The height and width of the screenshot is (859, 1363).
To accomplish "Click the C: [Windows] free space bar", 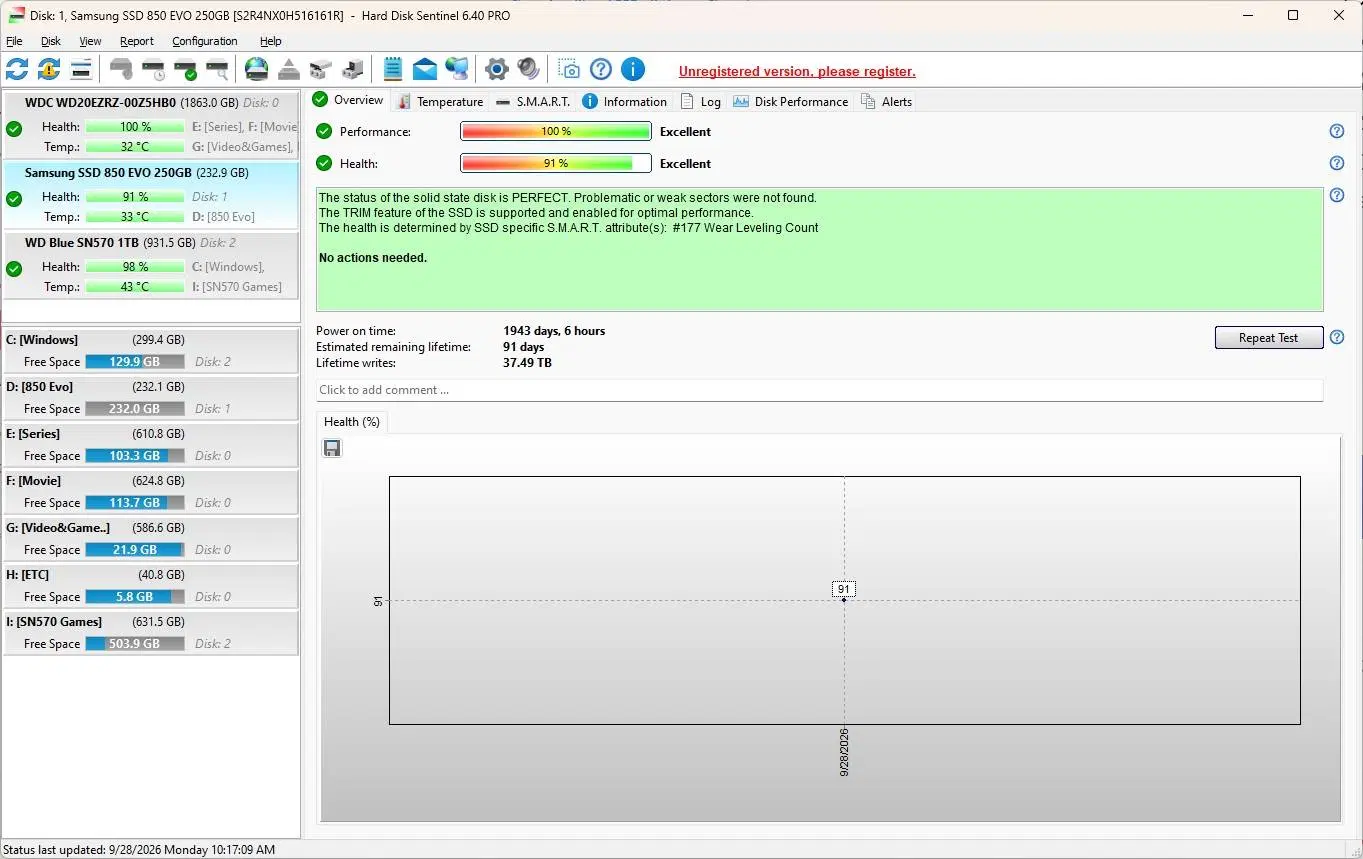I will (x=135, y=362).
